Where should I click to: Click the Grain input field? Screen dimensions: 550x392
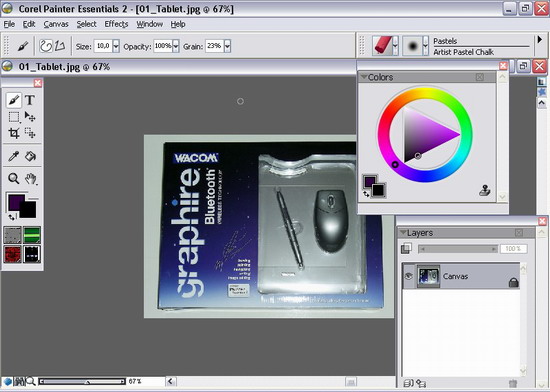[x=214, y=46]
